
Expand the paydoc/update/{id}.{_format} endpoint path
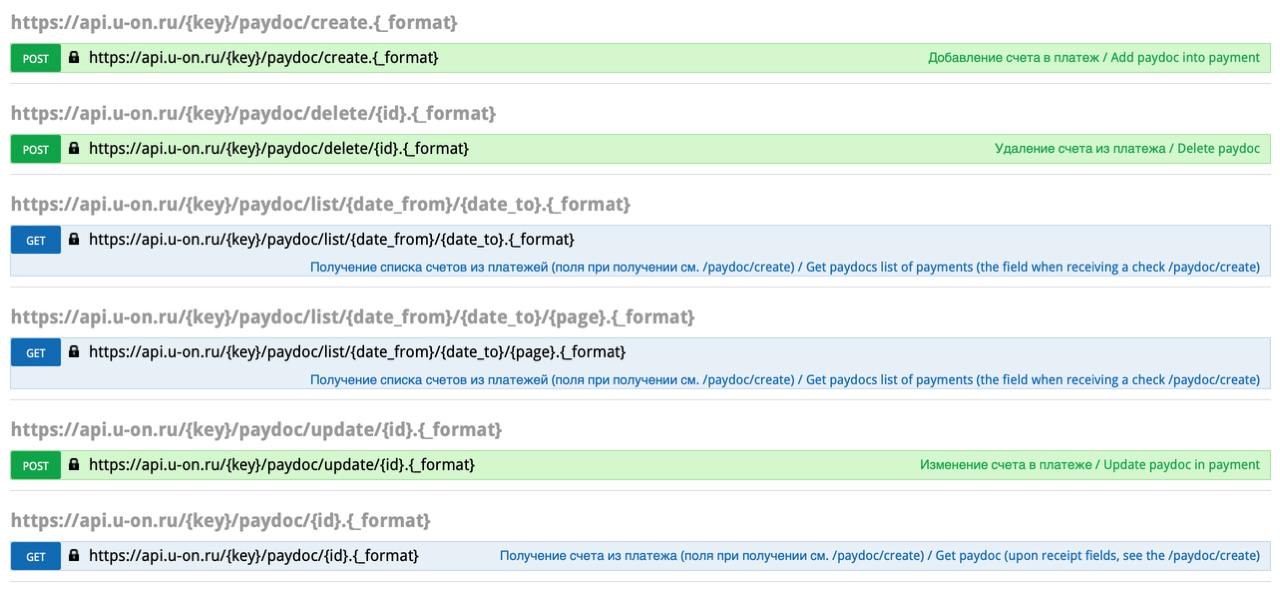click(281, 465)
